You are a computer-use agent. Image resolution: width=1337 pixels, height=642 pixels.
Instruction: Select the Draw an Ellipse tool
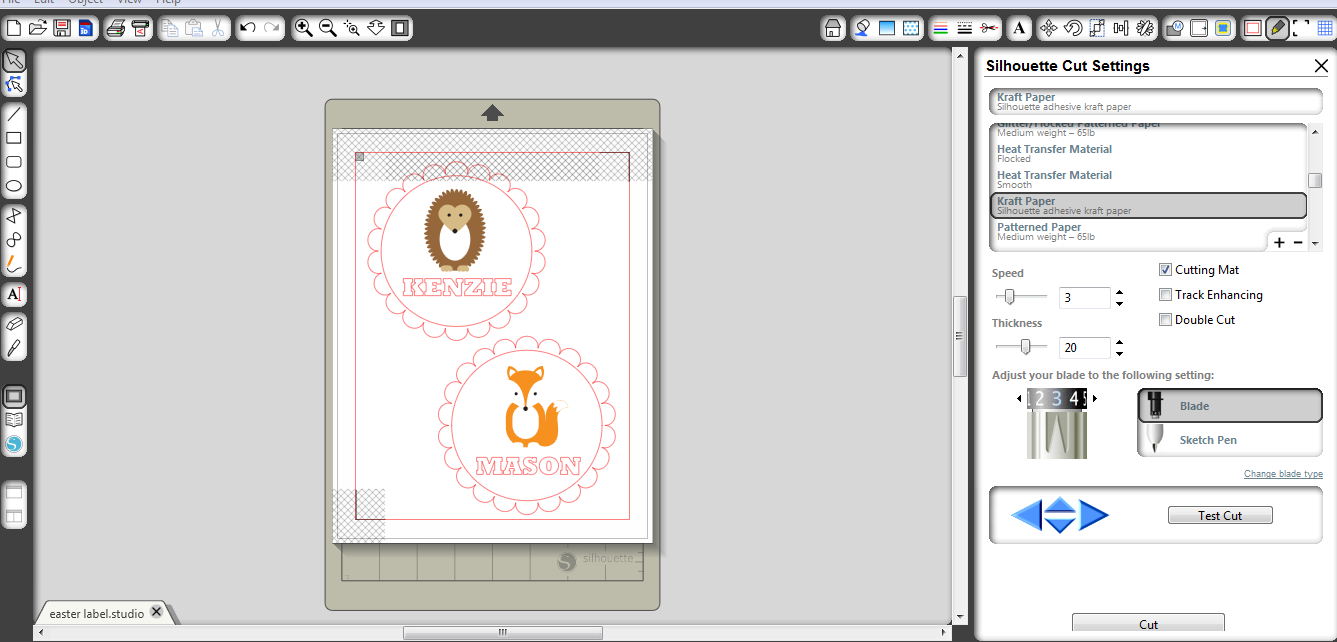coord(14,186)
